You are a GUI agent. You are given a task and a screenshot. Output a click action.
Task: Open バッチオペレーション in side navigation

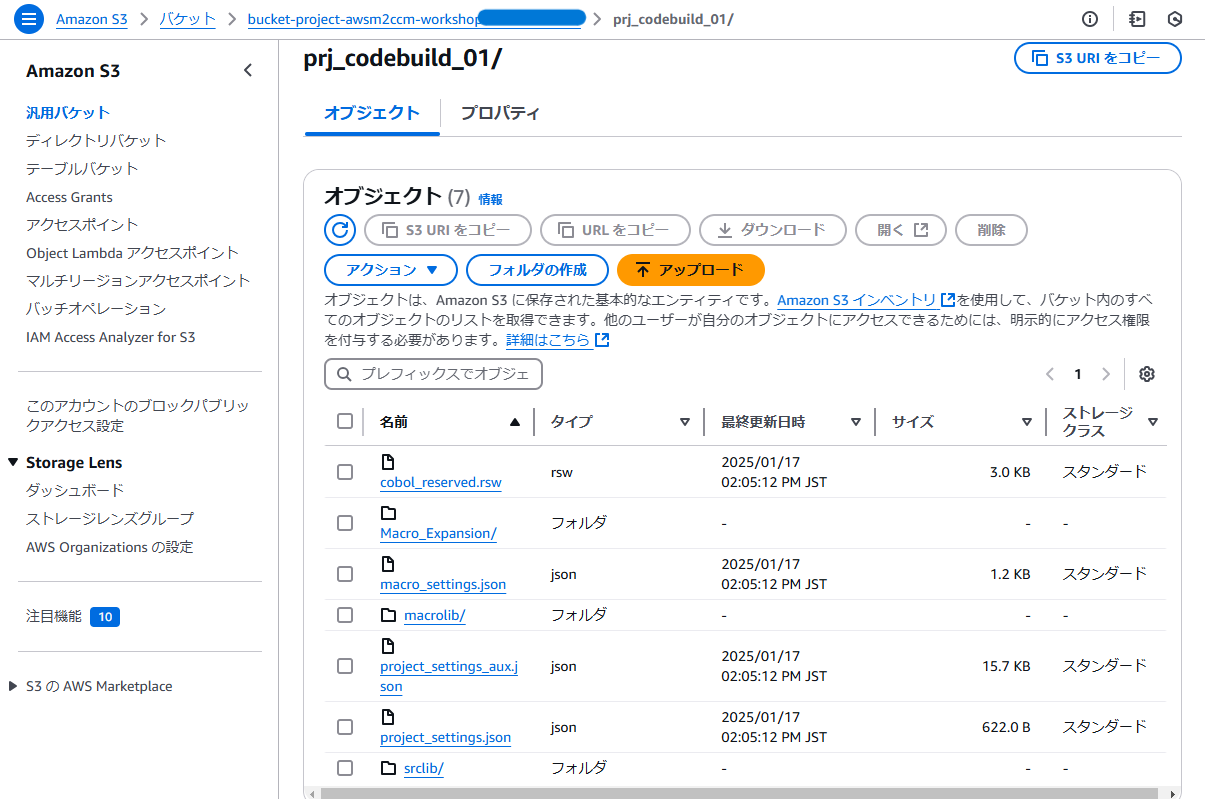(x=96, y=309)
